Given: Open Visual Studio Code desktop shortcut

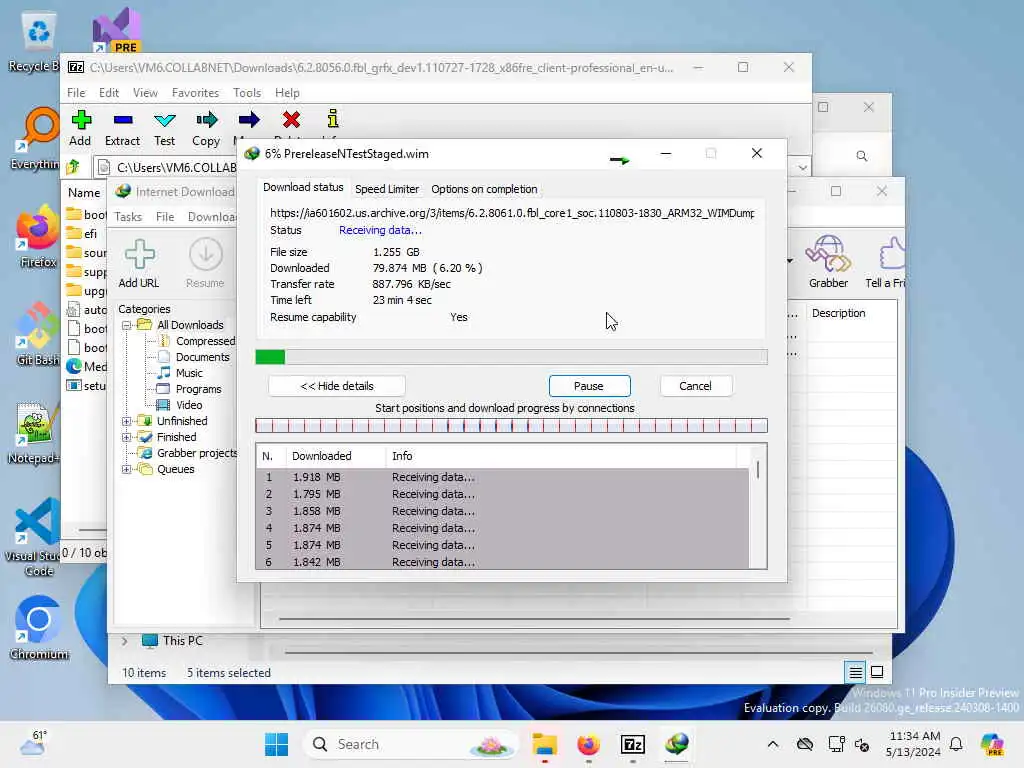Looking at the screenshot, I should [38, 521].
